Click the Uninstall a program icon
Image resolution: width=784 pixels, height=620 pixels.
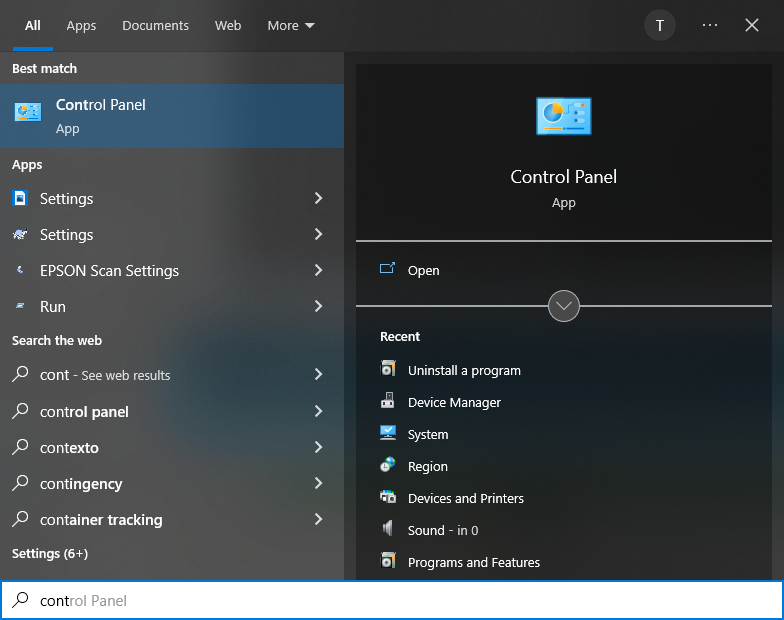point(388,368)
